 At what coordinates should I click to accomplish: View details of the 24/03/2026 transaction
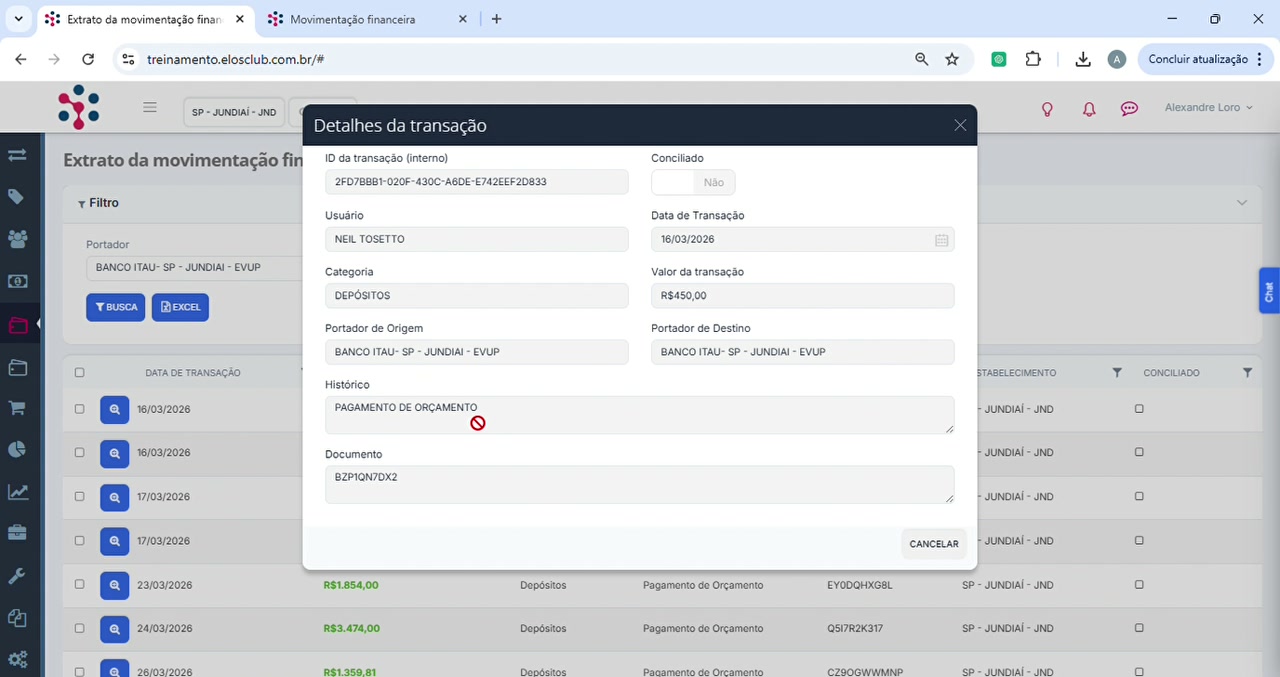point(115,629)
